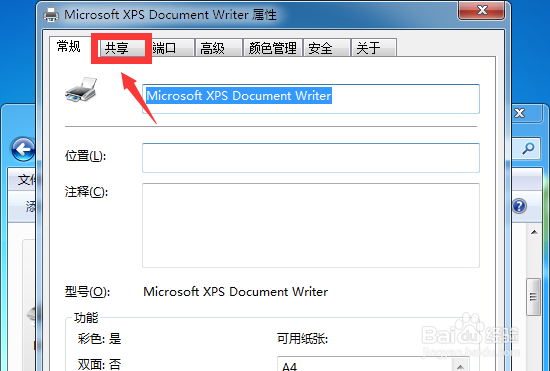Open the 关于 tab
The width and height of the screenshot is (550, 371).
(374, 48)
